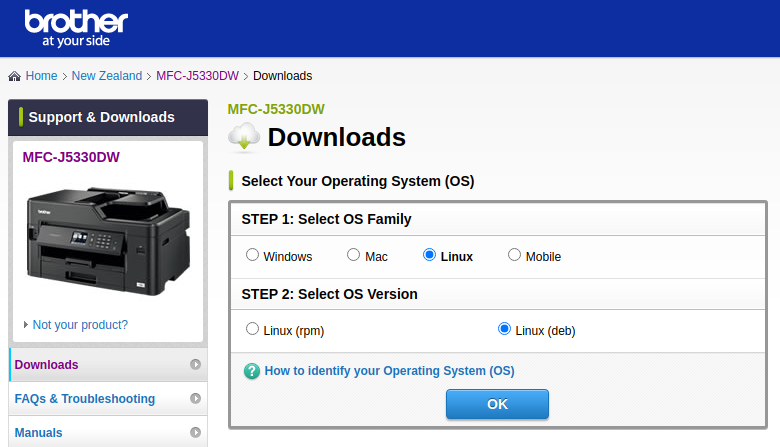Click the Brother at your side logo
The height and width of the screenshot is (447, 780).
point(76,28)
